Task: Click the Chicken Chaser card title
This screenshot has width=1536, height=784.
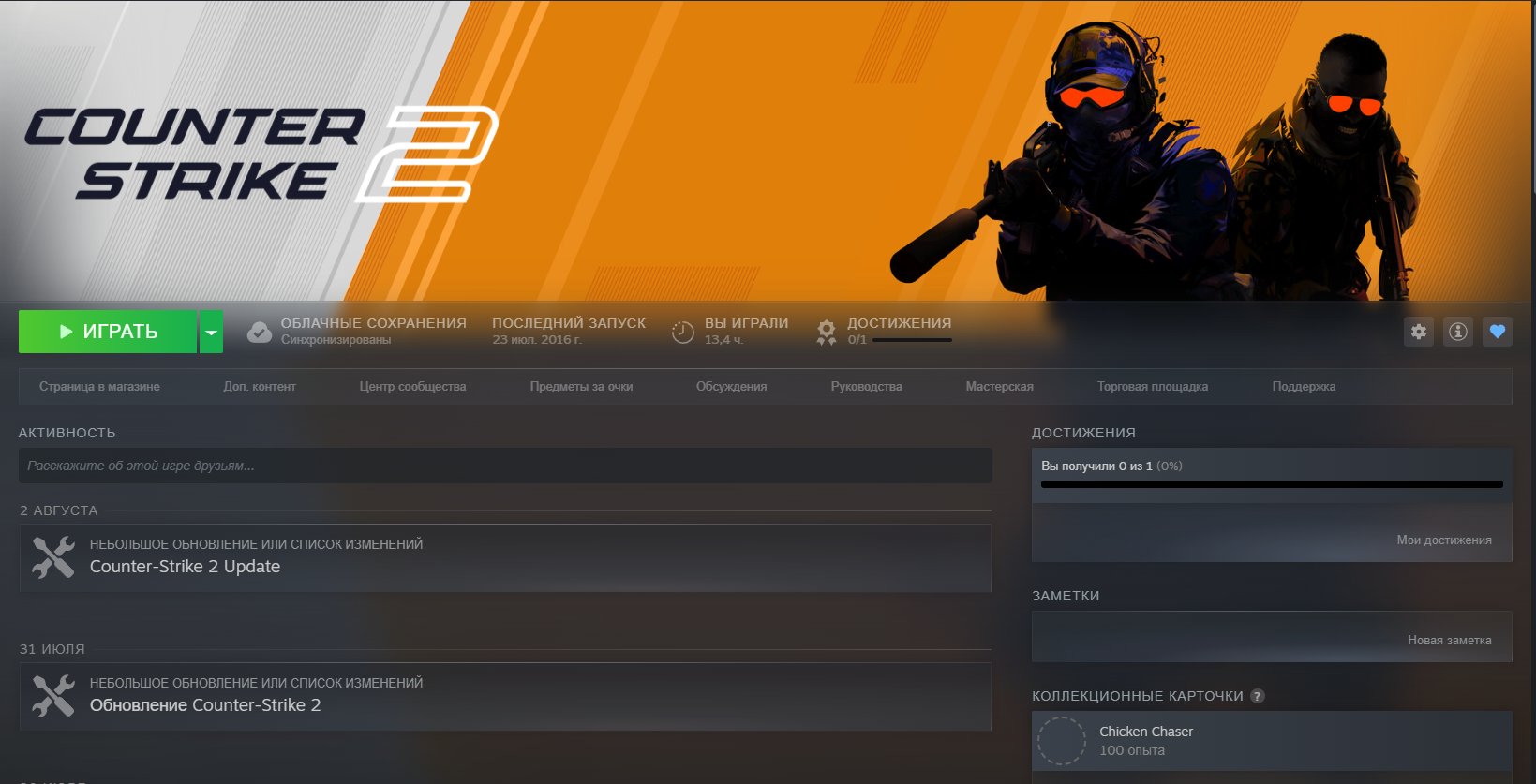Action: (1146, 732)
